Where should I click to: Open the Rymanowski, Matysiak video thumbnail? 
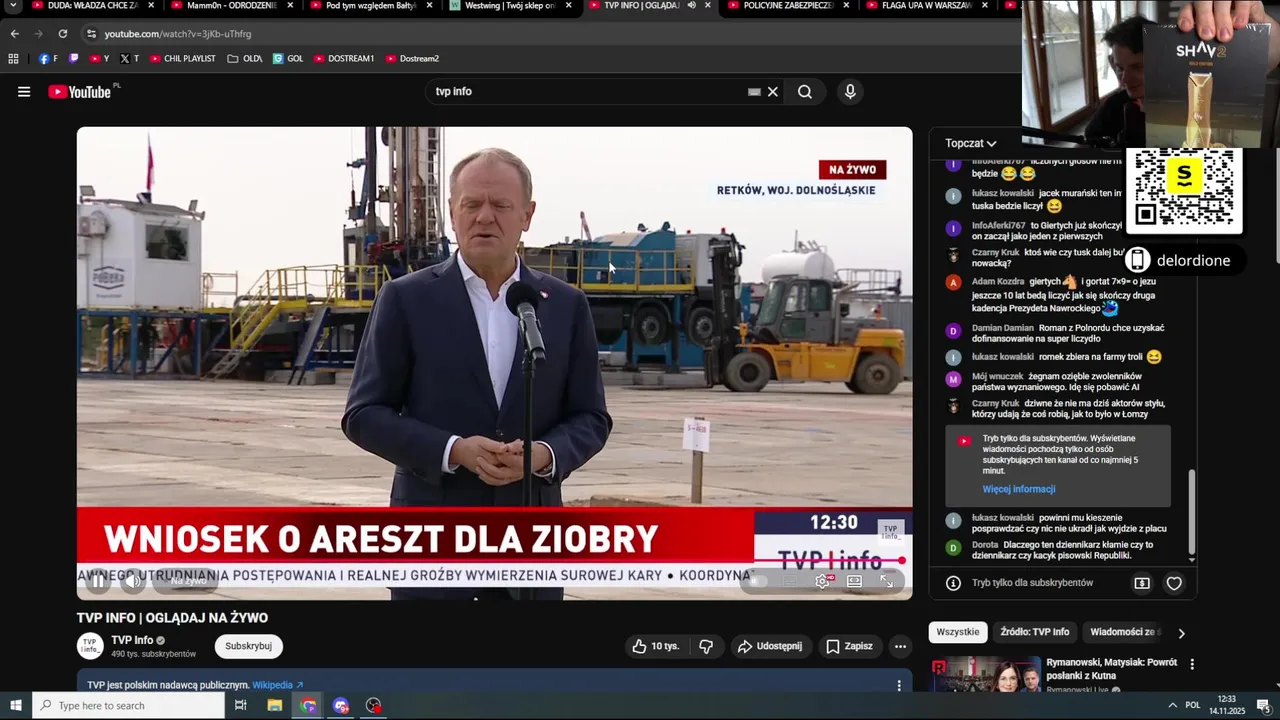click(986, 675)
